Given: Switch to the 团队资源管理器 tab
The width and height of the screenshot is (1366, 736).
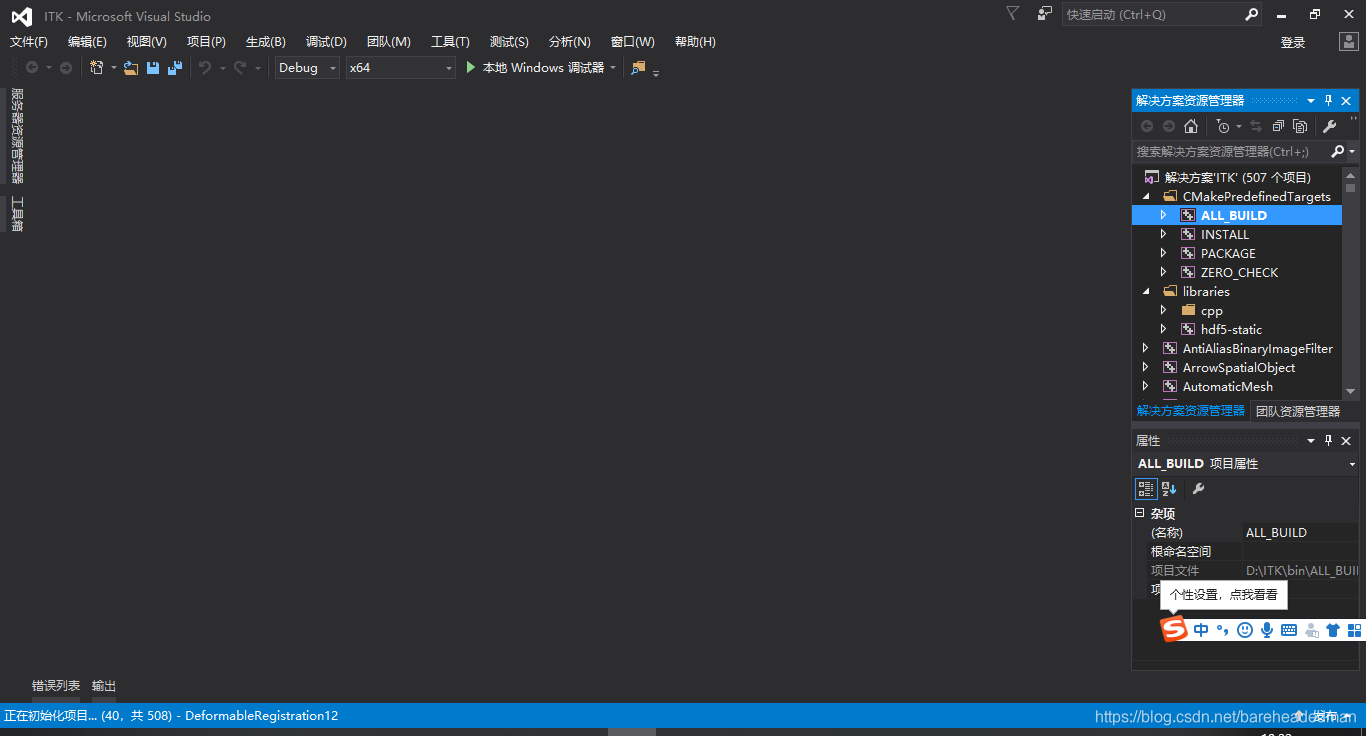Looking at the screenshot, I should [x=1298, y=412].
